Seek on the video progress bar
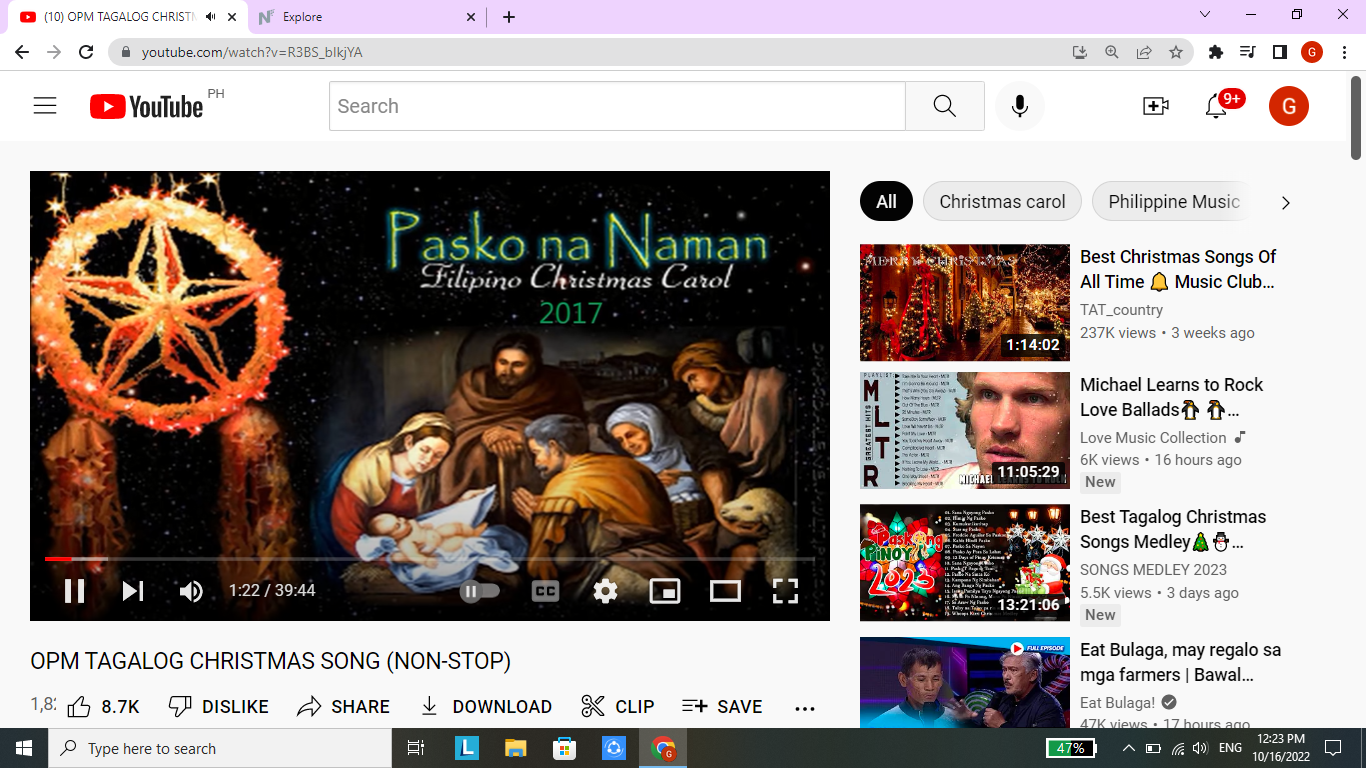 (430, 559)
